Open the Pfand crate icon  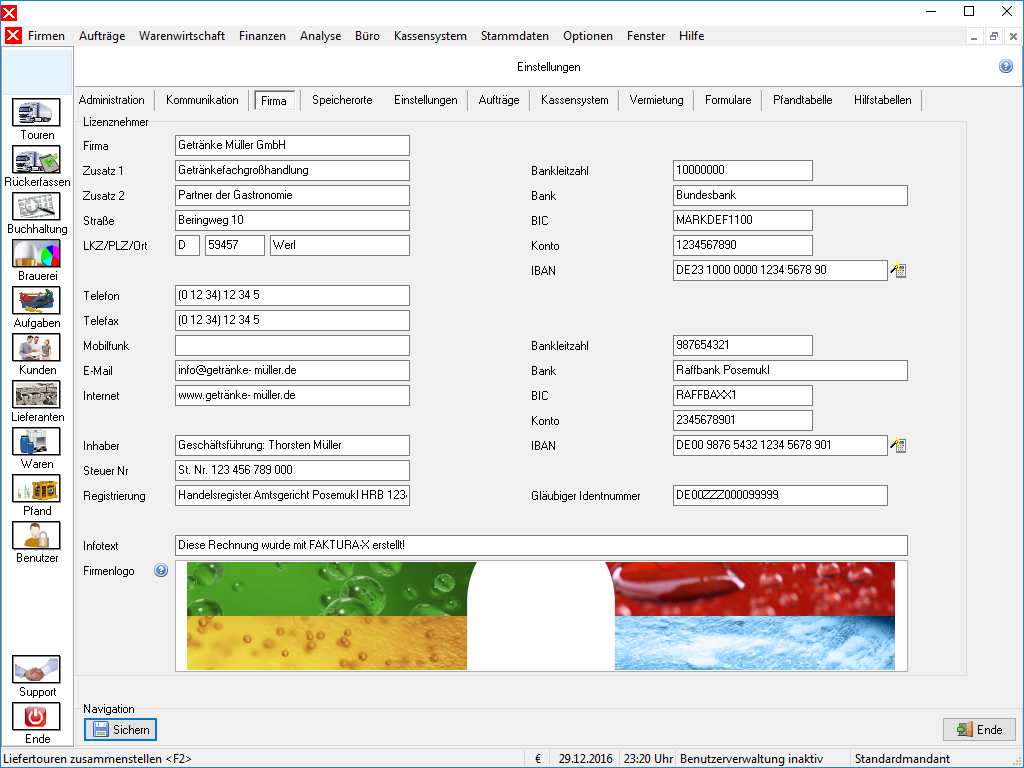36,488
